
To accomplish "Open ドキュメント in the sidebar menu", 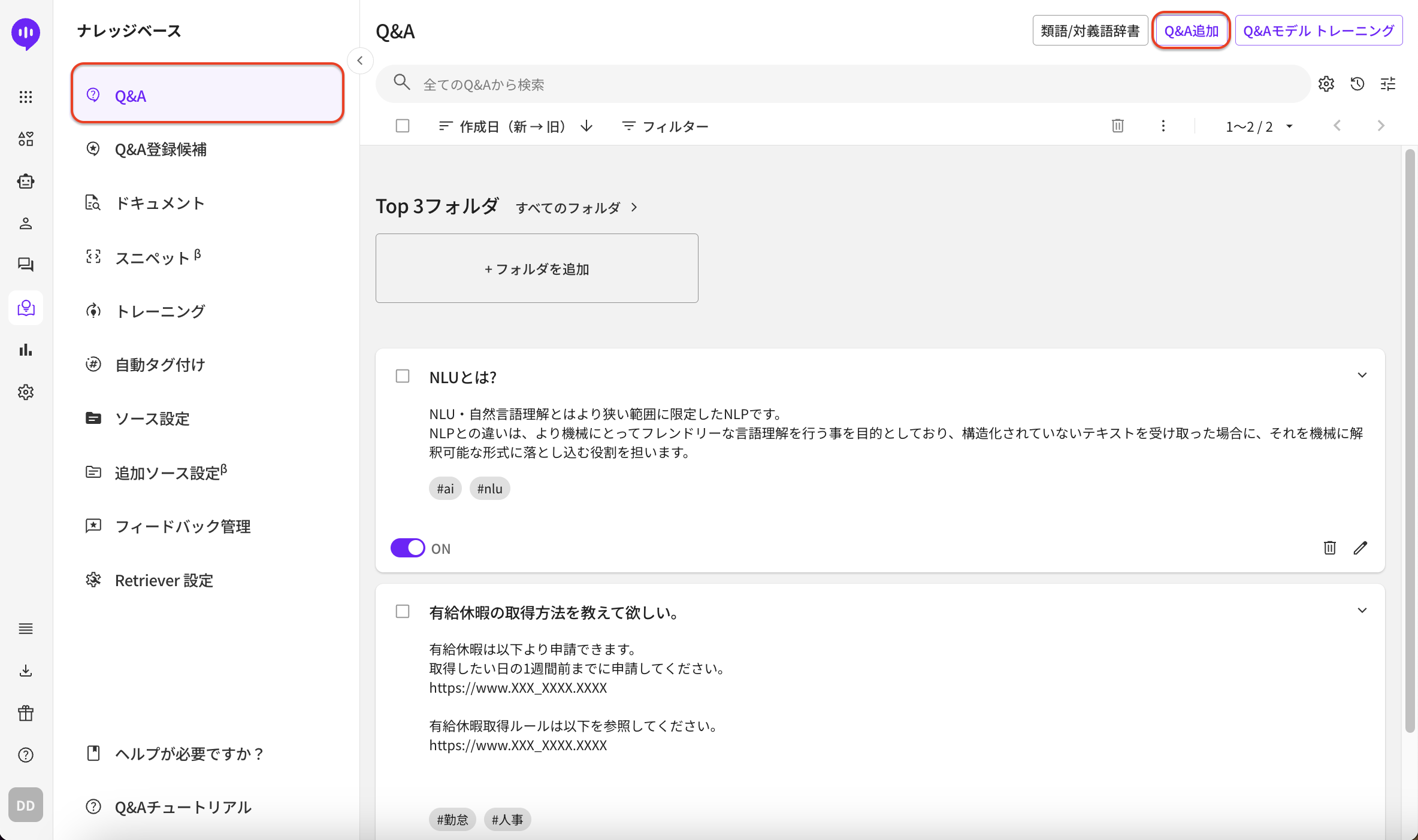I will (x=159, y=203).
